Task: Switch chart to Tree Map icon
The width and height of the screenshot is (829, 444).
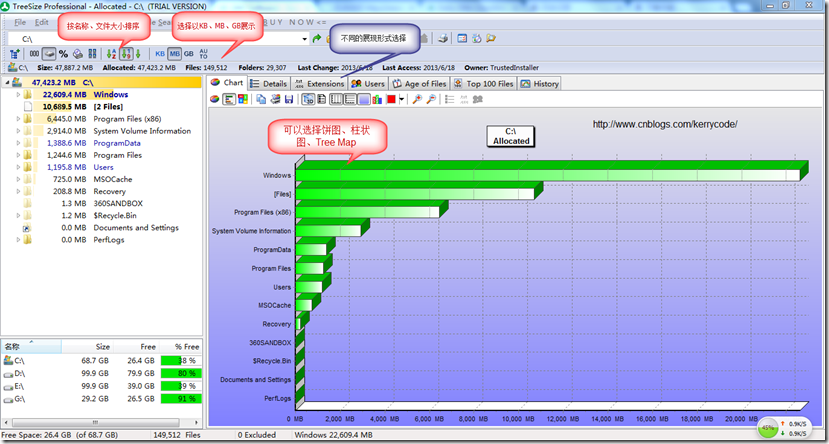Action: tap(243, 99)
